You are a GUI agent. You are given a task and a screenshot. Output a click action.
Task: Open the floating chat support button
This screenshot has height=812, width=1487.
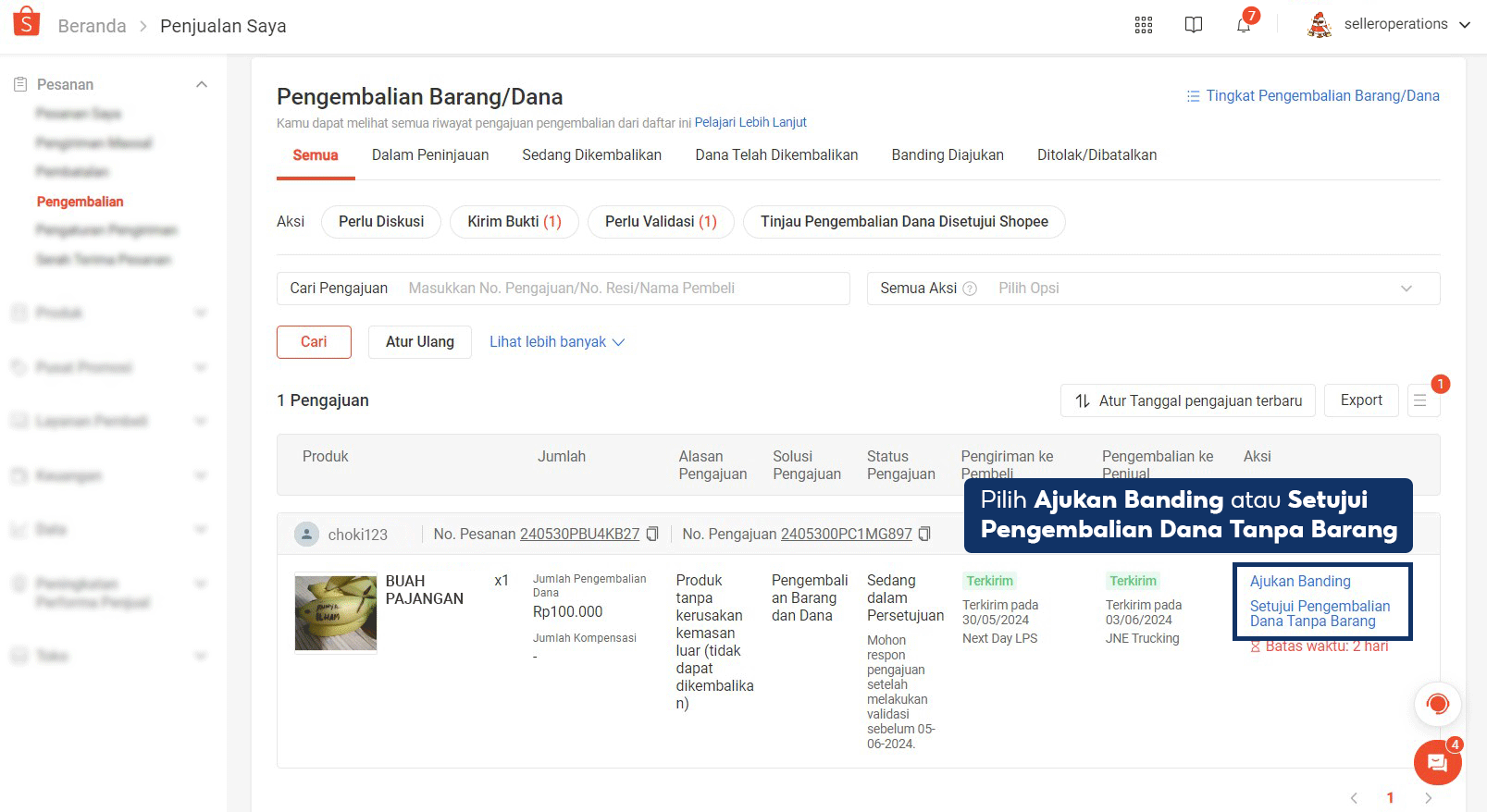pos(1437,762)
